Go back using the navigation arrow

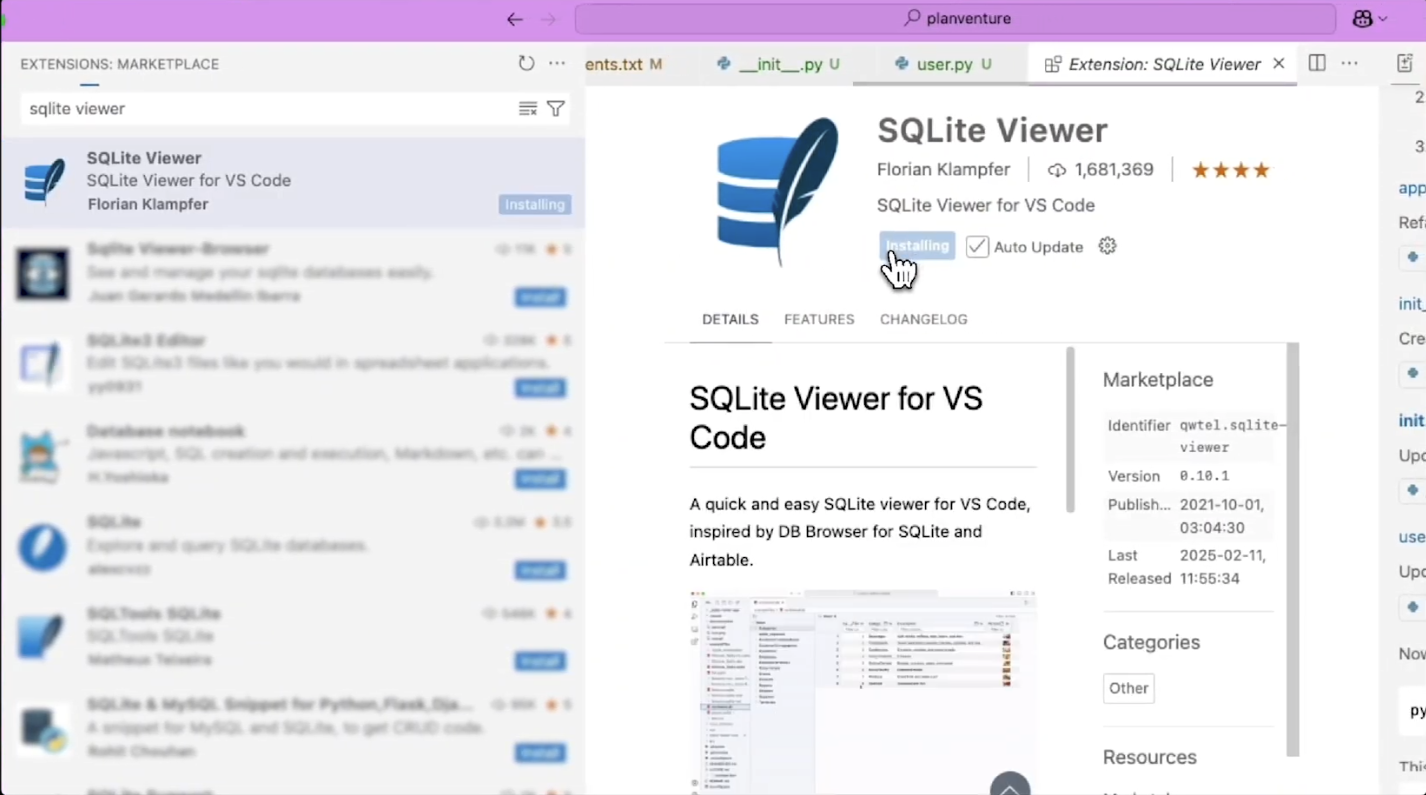click(515, 19)
